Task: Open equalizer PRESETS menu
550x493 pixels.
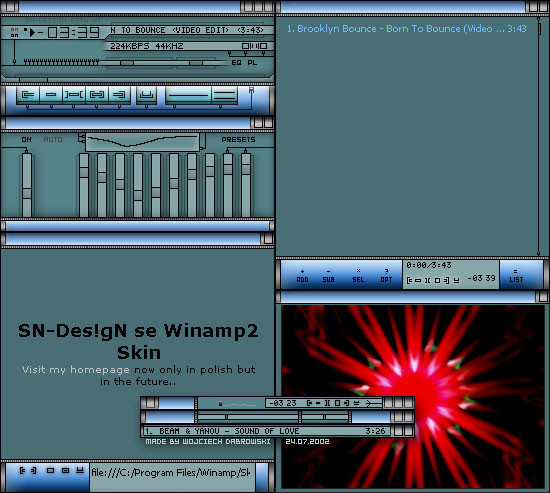Action: pos(238,140)
